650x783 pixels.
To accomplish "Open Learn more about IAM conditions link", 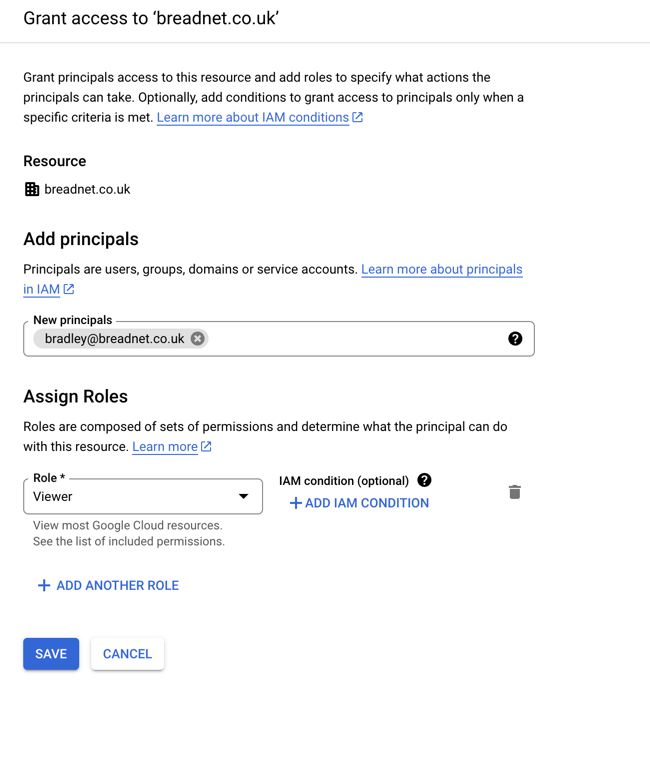I will (x=252, y=117).
